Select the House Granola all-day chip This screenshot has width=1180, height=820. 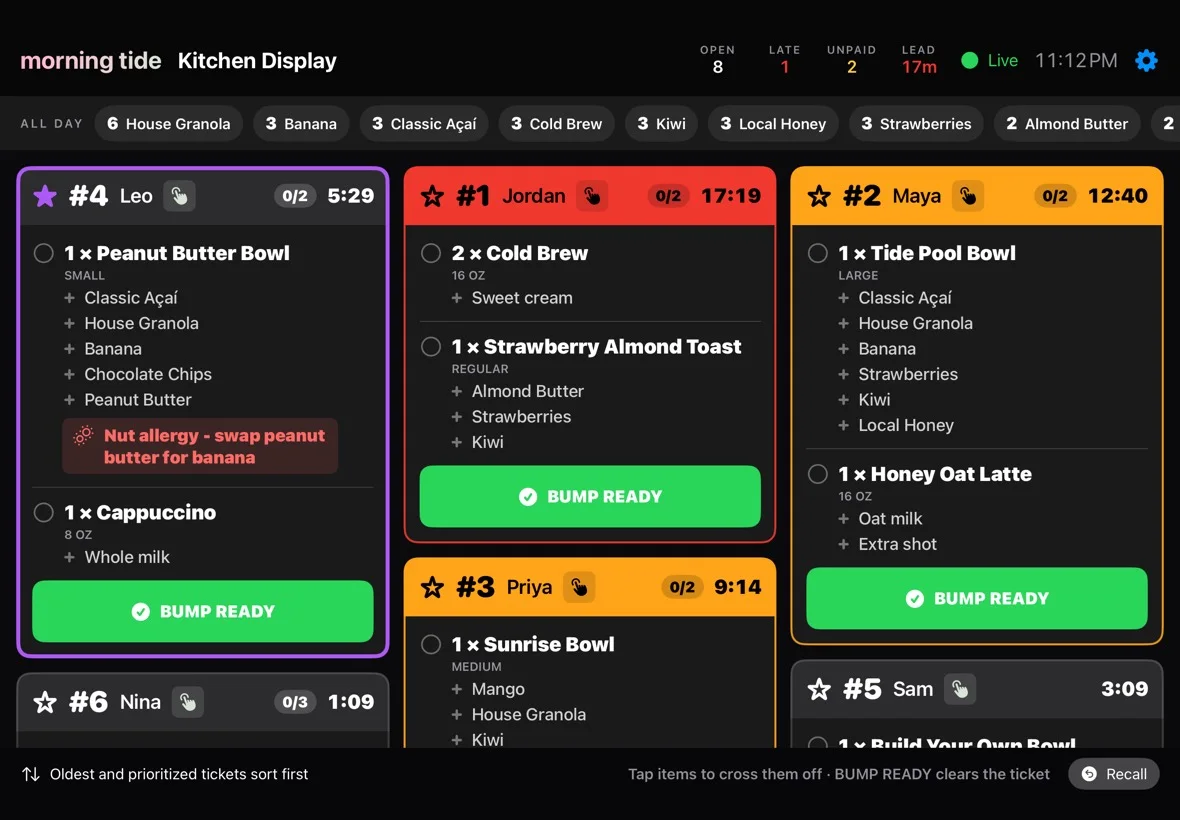tap(169, 123)
